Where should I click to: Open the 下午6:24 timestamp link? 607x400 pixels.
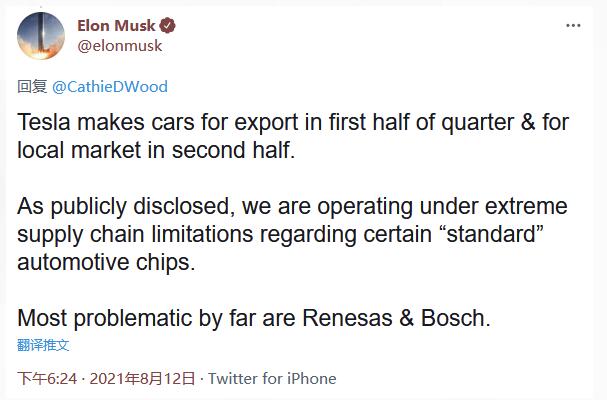coord(47,378)
